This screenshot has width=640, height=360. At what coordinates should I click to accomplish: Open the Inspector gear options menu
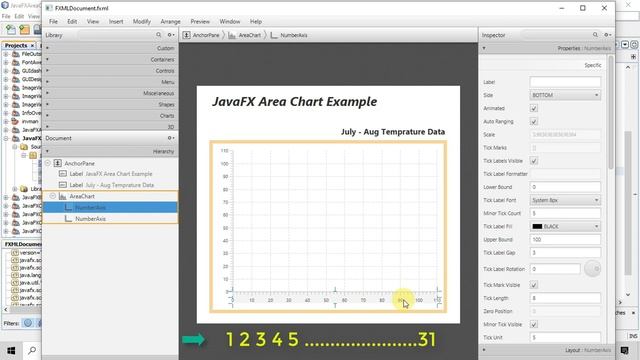click(608, 35)
